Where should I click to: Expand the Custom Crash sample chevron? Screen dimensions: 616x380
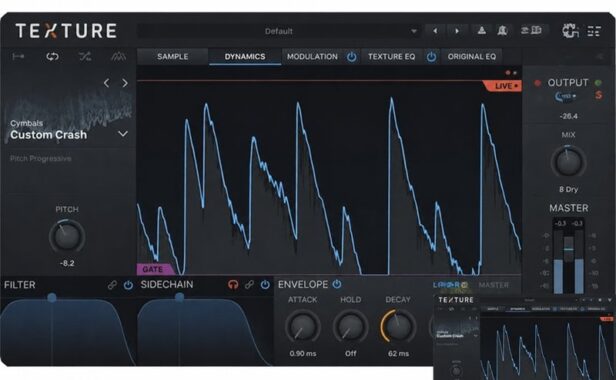(x=123, y=134)
